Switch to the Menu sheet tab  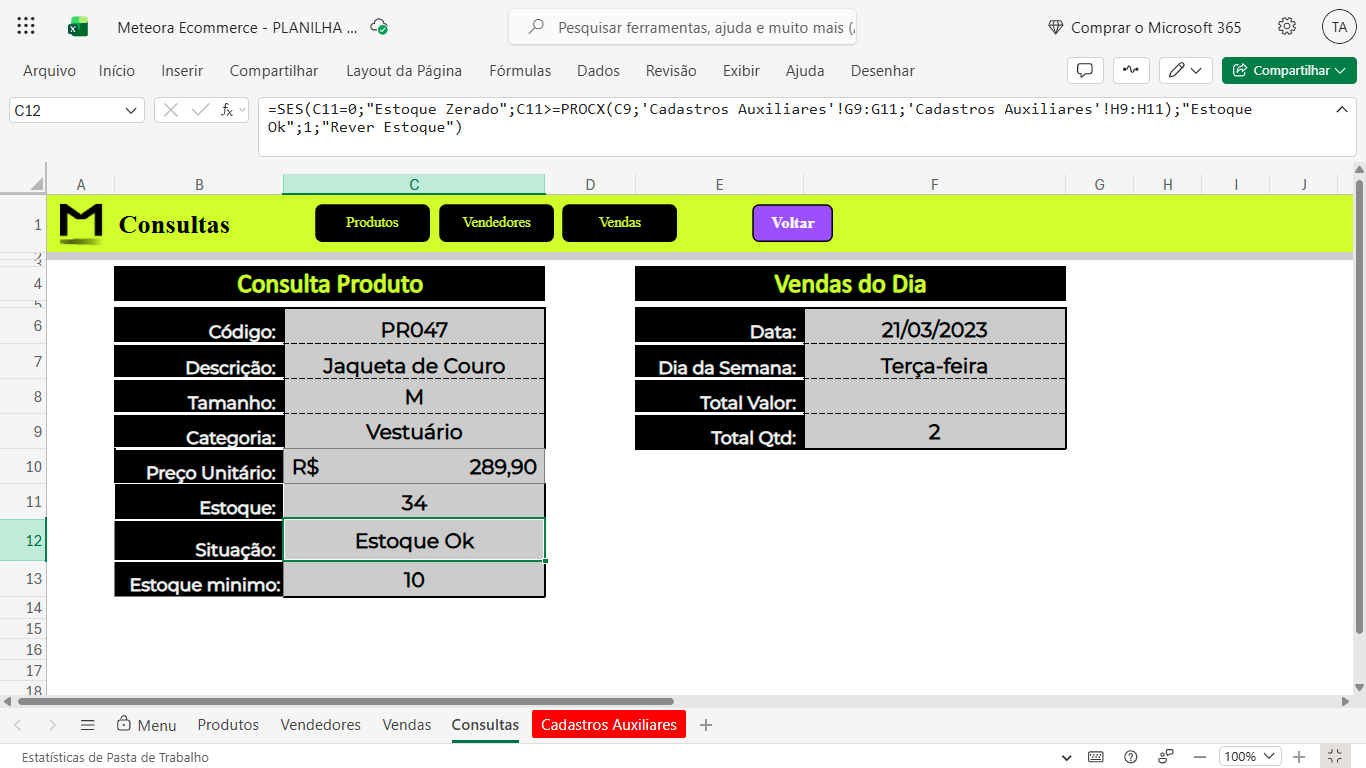[x=146, y=725]
